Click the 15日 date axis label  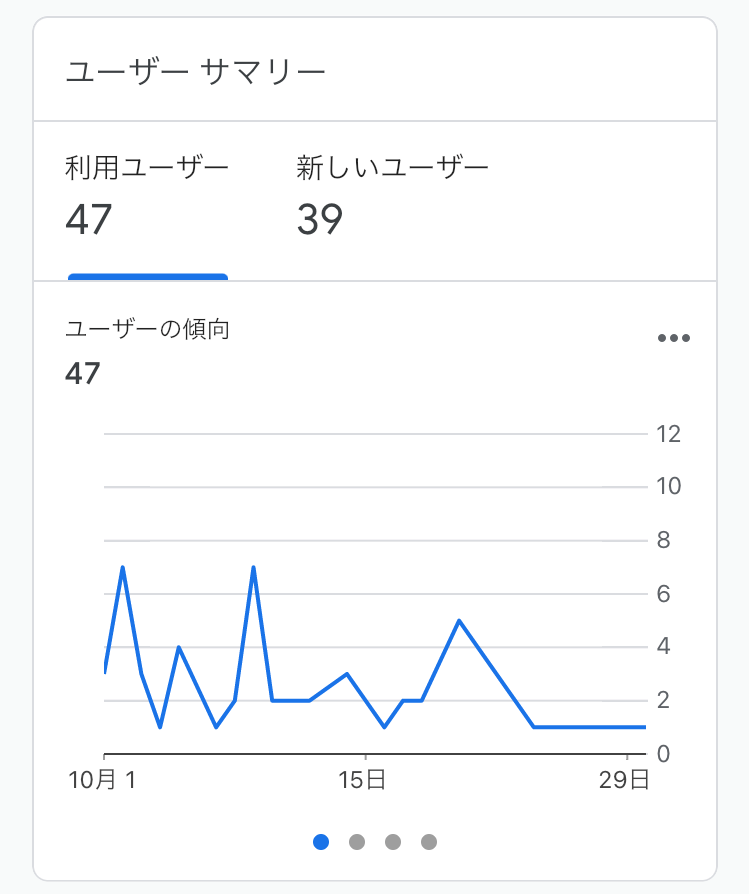coord(362,779)
